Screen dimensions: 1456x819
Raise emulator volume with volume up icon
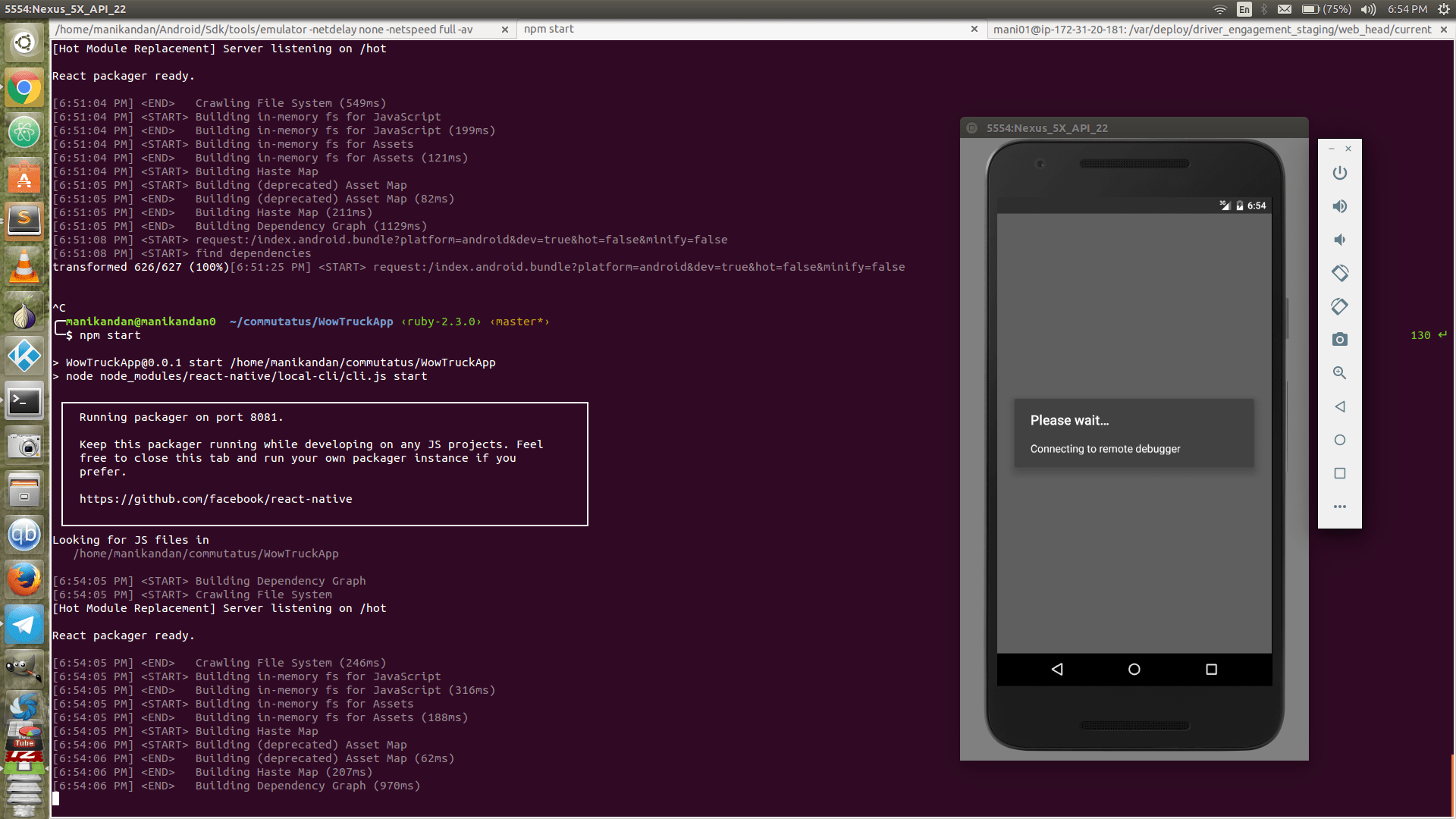coord(1340,206)
